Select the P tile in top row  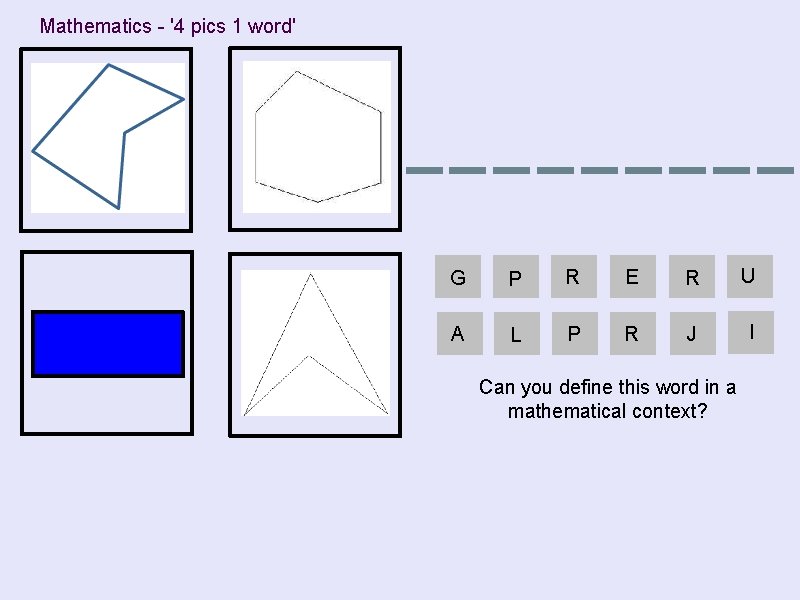516,277
